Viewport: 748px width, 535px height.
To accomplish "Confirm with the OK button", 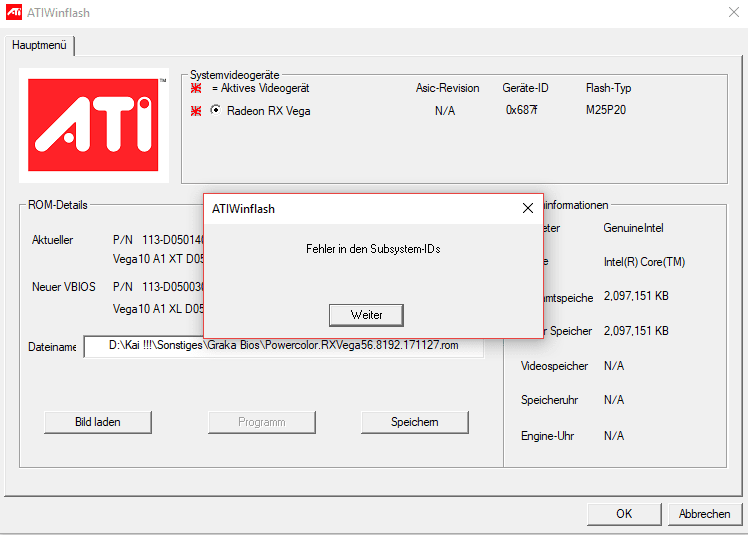I will (624, 514).
